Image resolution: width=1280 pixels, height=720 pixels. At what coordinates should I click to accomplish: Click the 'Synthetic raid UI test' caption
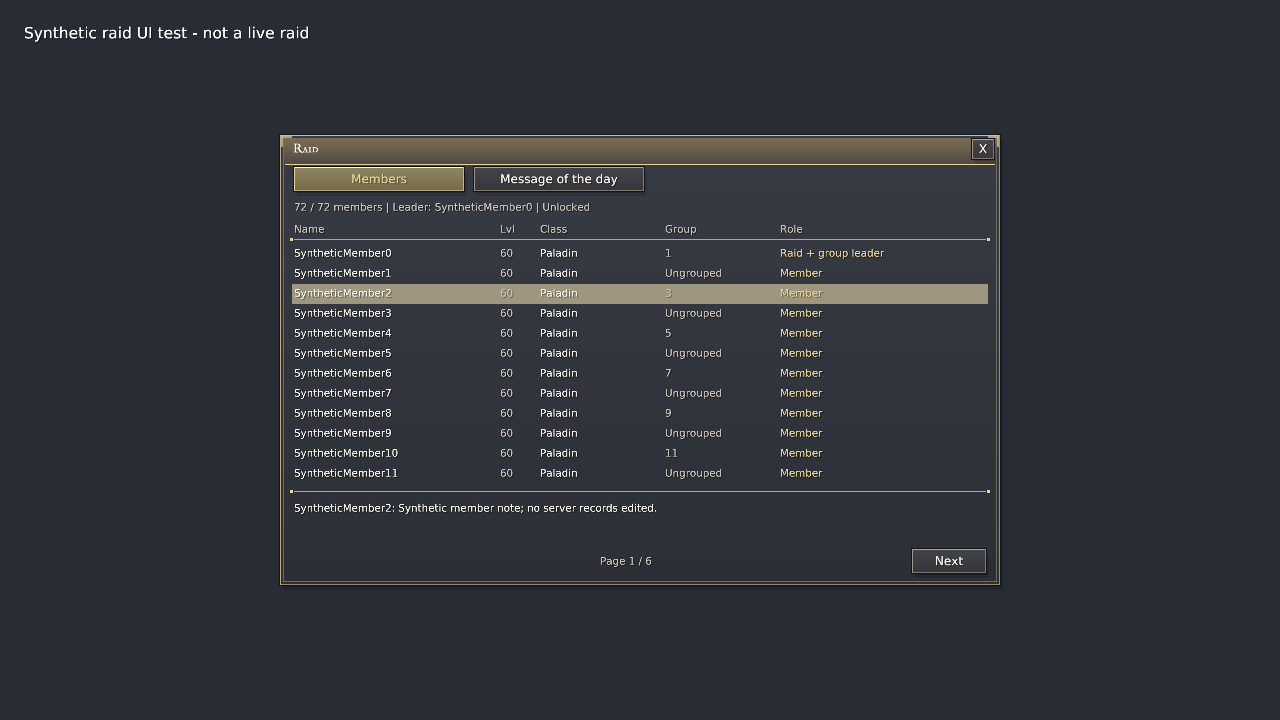pyautogui.click(x=166, y=33)
